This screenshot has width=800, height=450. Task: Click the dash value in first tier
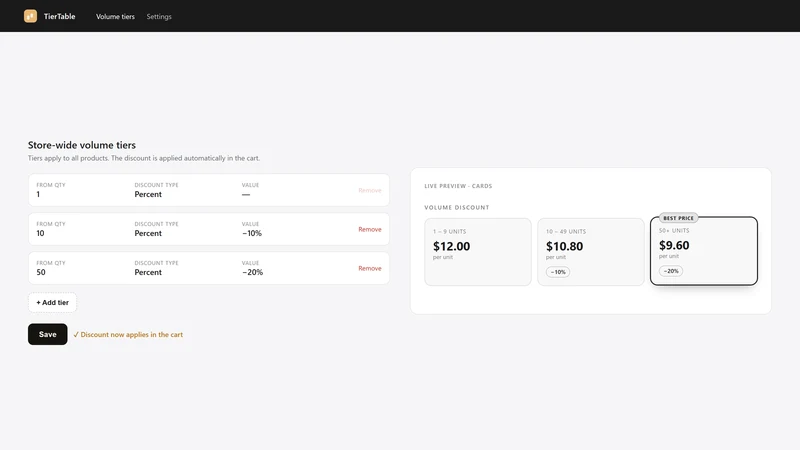point(246,194)
